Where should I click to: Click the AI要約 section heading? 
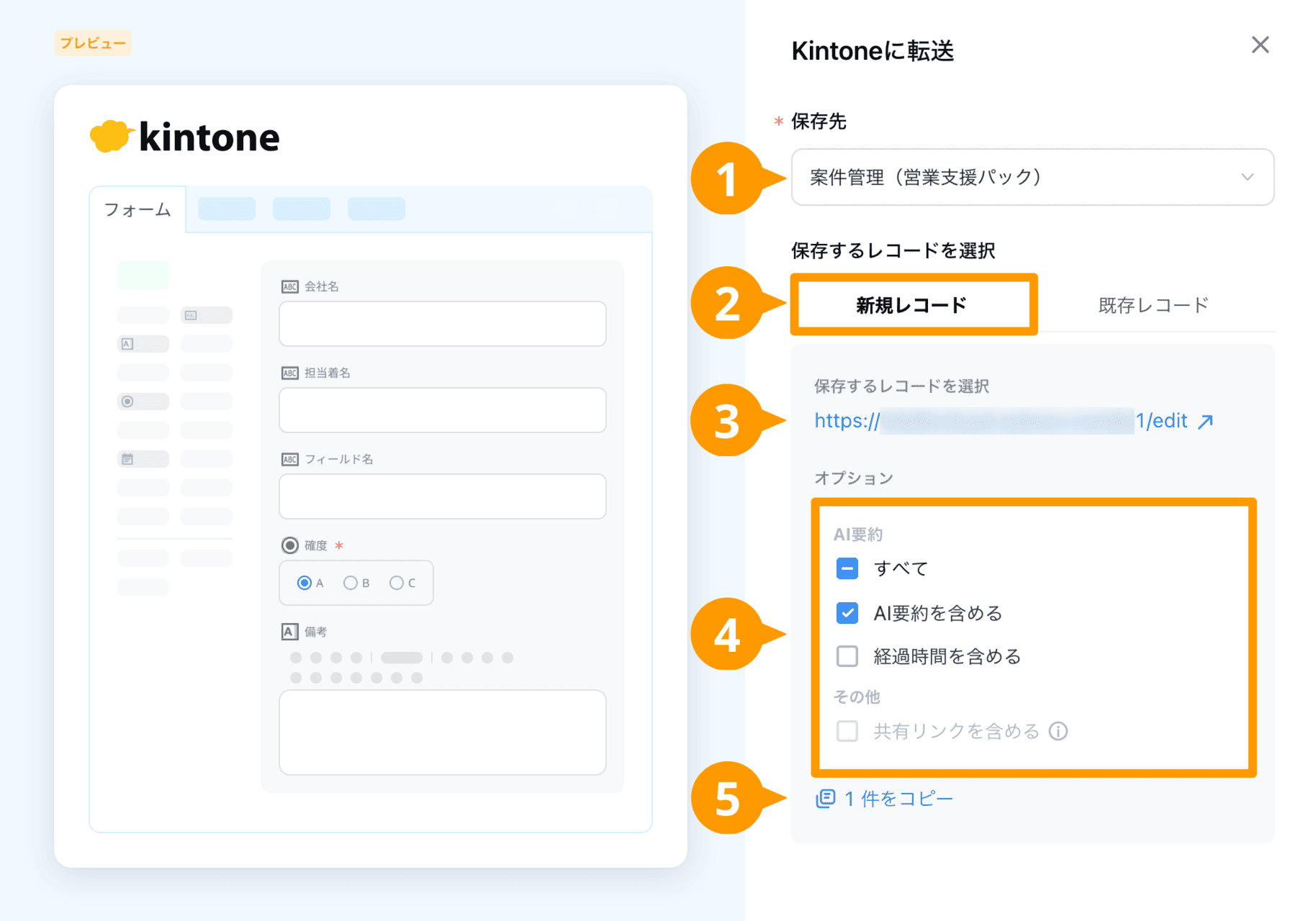click(858, 535)
